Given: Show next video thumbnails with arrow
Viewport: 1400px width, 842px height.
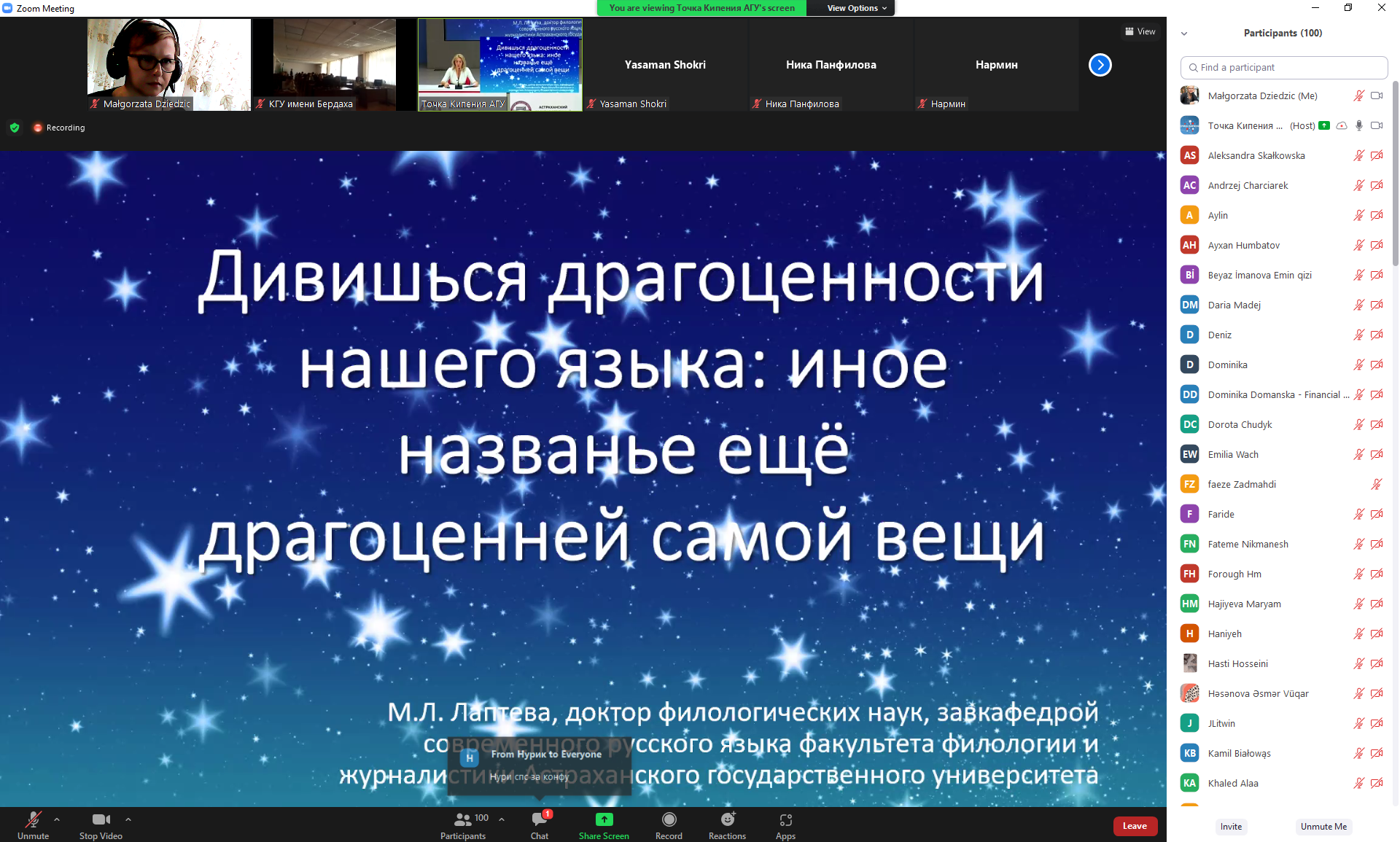Looking at the screenshot, I should pos(1100,65).
